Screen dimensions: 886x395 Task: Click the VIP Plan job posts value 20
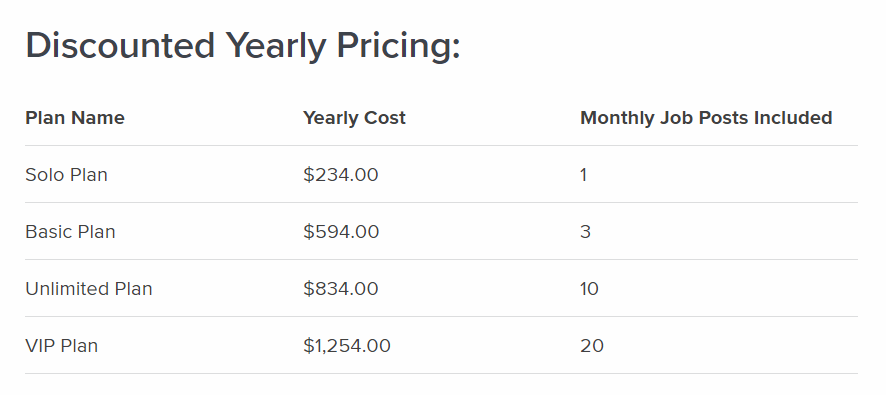coord(592,346)
